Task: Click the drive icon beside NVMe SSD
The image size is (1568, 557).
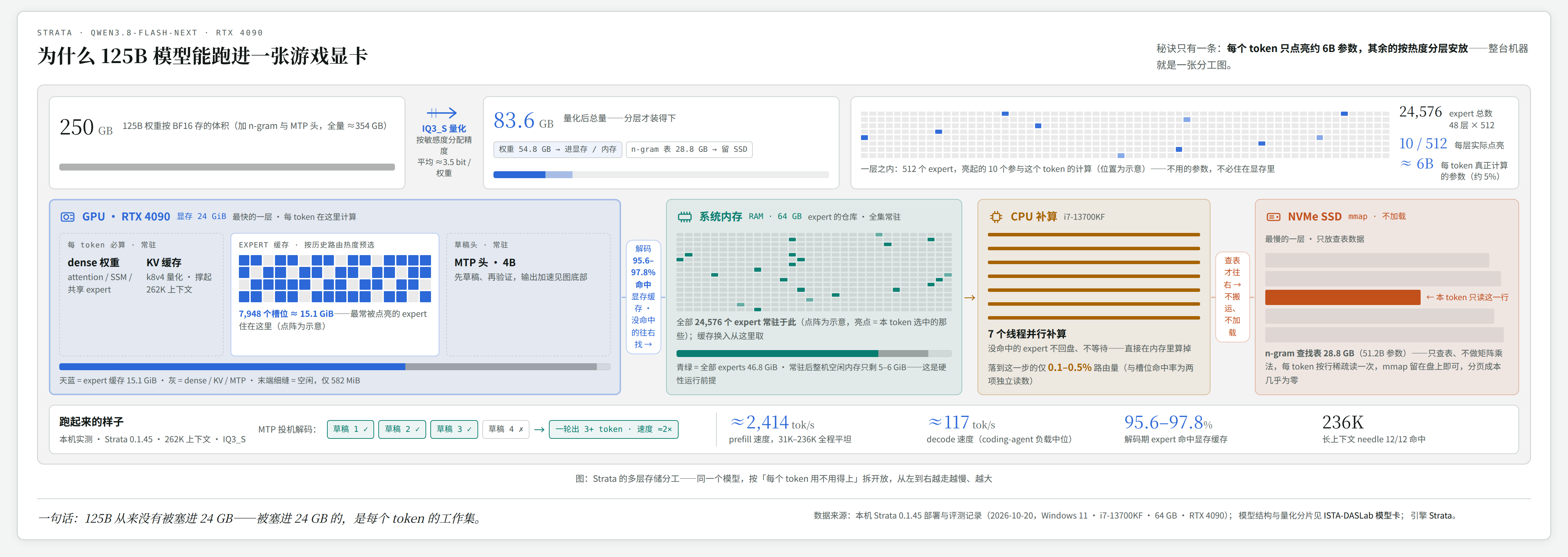Action: 1273,217
